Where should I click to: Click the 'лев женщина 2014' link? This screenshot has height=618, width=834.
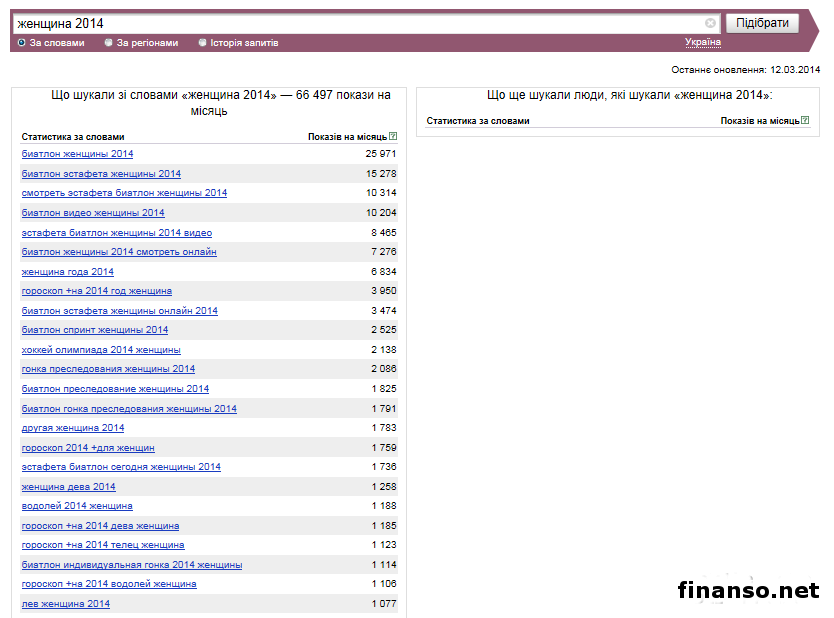click(x=66, y=604)
